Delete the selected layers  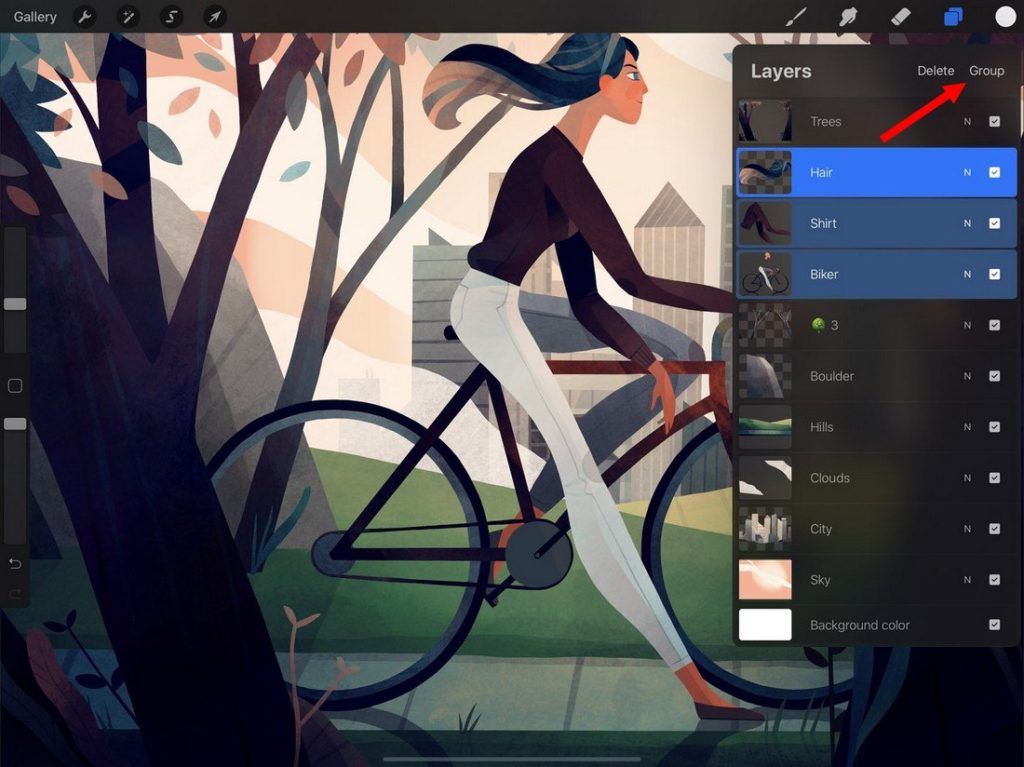[x=935, y=70]
